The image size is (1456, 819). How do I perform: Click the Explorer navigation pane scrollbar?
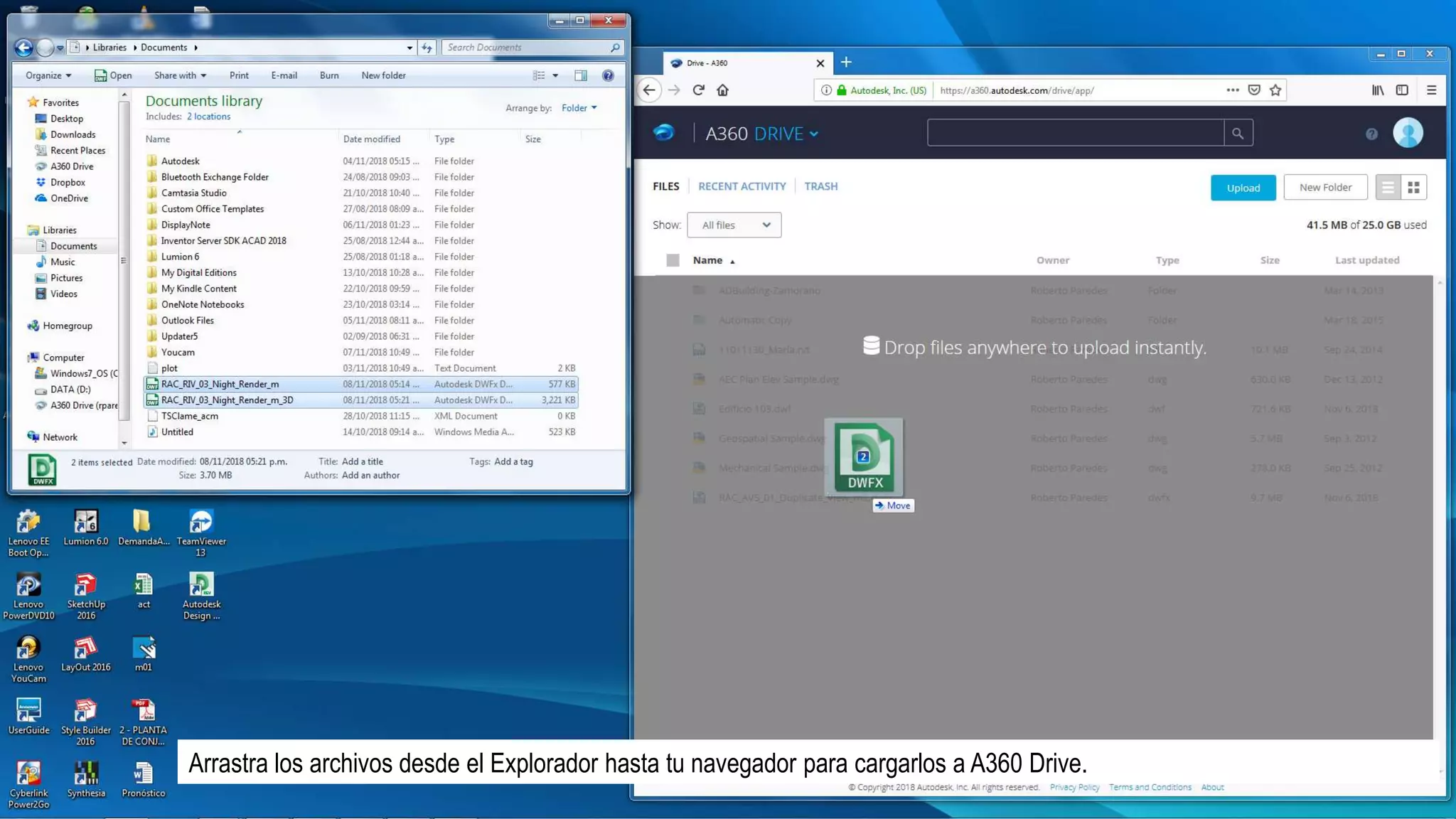pyautogui.click(x=124, y=259)
